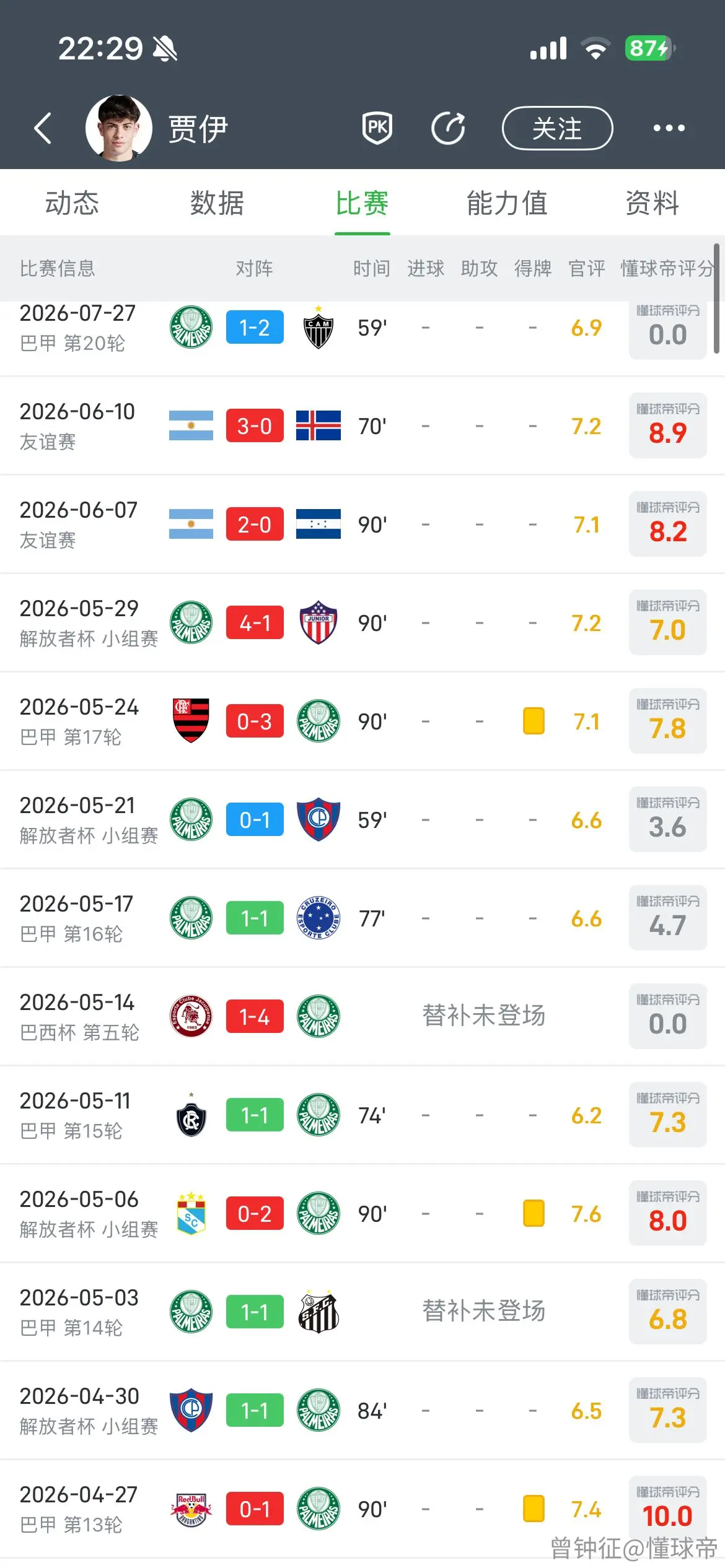Tap the share arrow icon
The height and width of the screenshot is (1568, 725).
(448, 128)
